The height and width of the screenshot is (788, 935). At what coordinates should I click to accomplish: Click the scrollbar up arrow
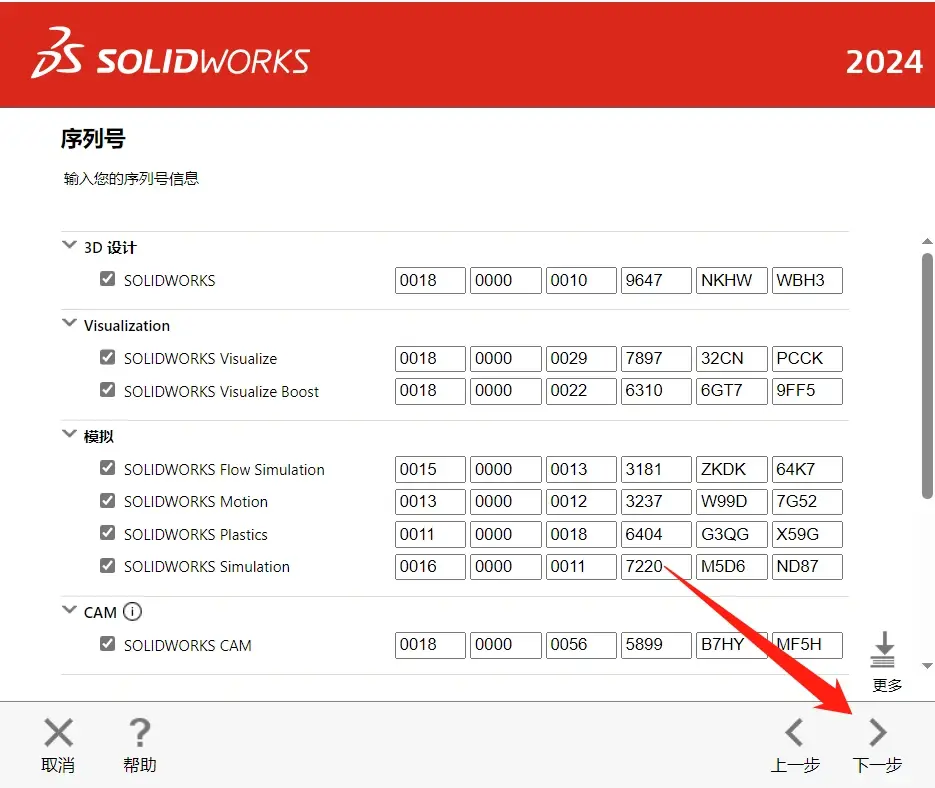tap(927, 242)
